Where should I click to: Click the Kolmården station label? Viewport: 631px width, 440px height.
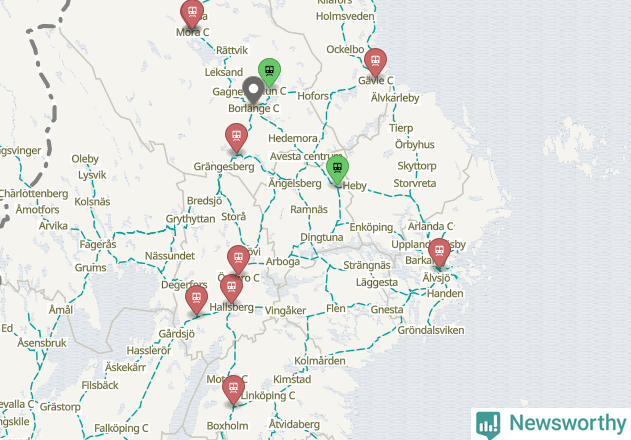(x=320, y=361)
